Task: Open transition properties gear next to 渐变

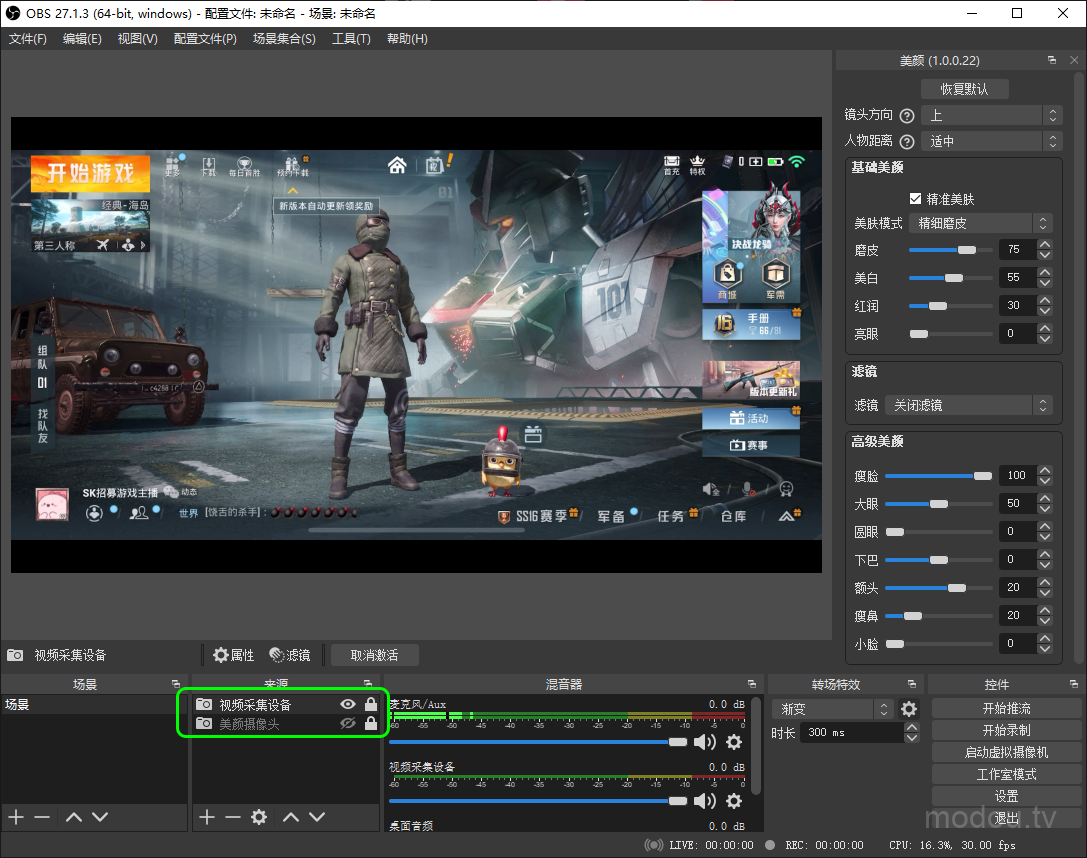Action: [909, 709]
